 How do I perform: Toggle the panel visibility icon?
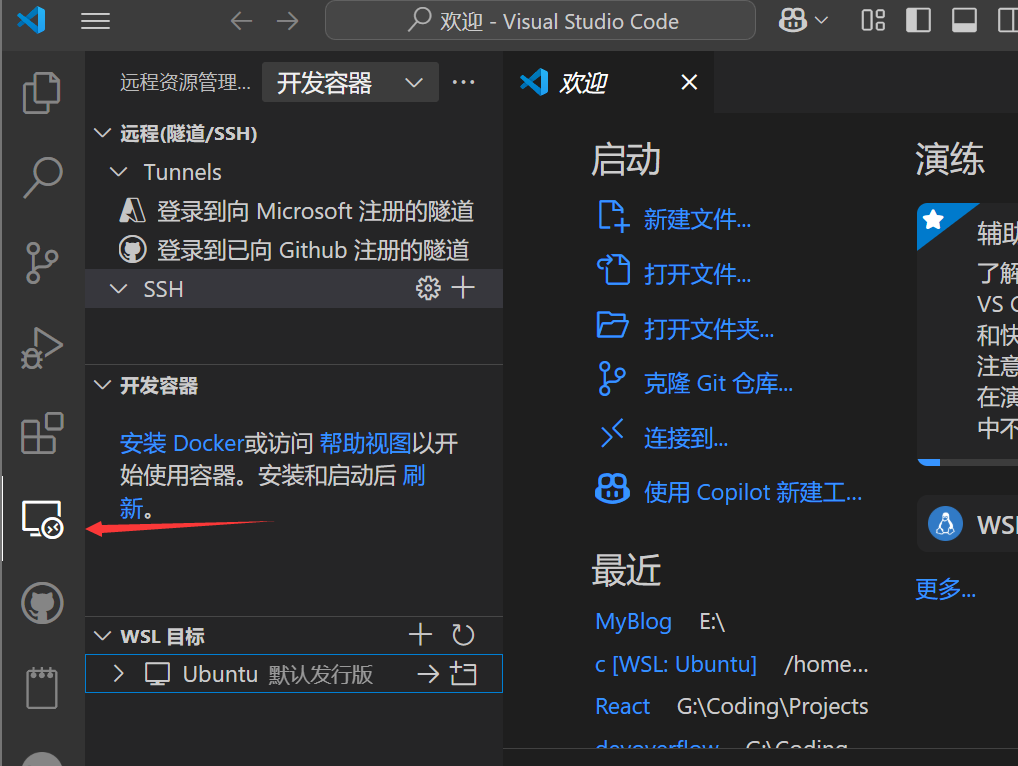point(963,19)
